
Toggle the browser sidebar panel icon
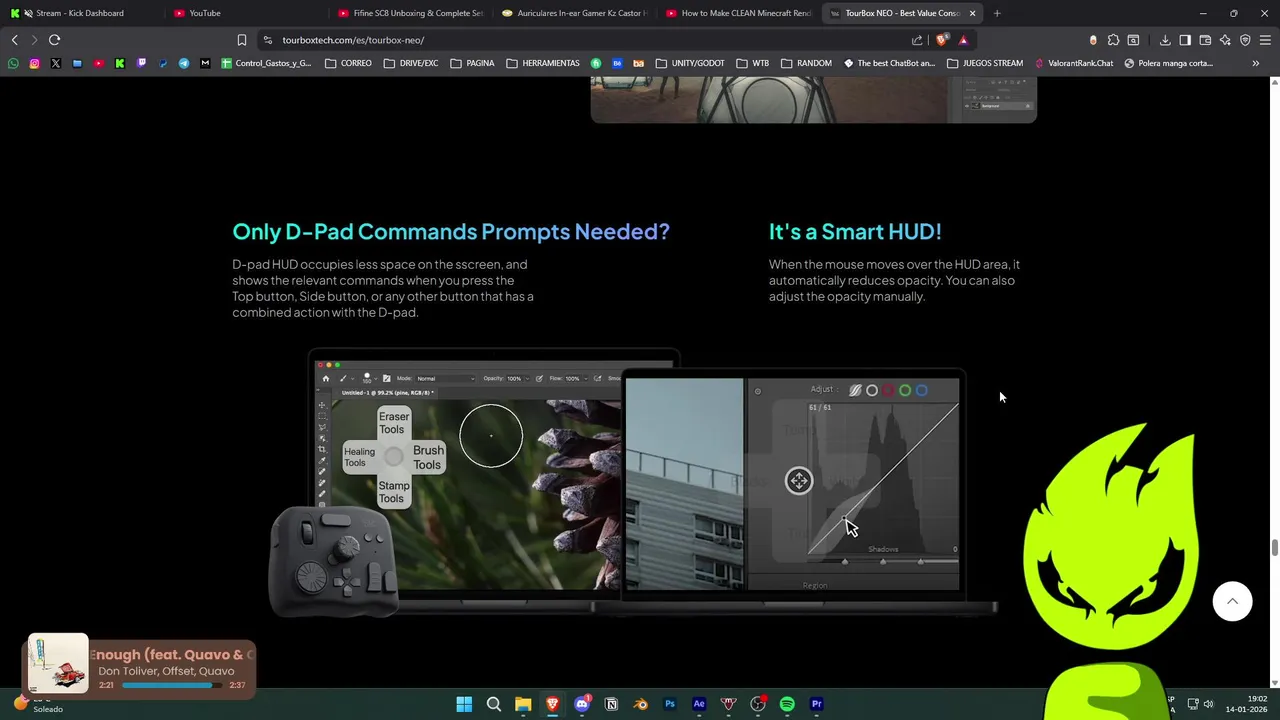[x=1185, y=40]
